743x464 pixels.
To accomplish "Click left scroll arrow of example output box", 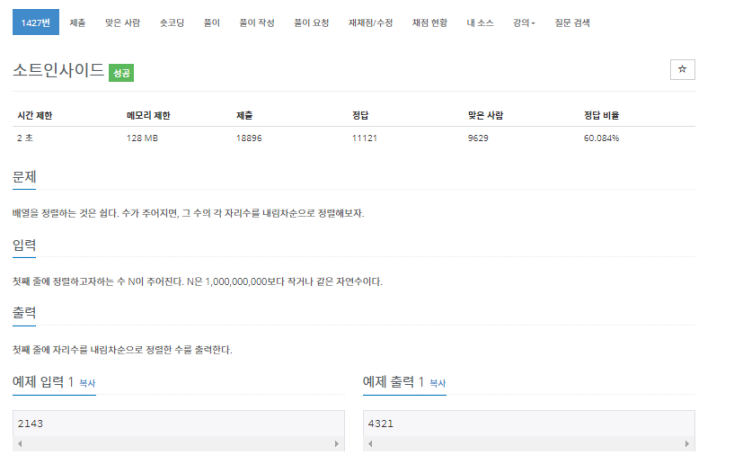I will point(370,444).
